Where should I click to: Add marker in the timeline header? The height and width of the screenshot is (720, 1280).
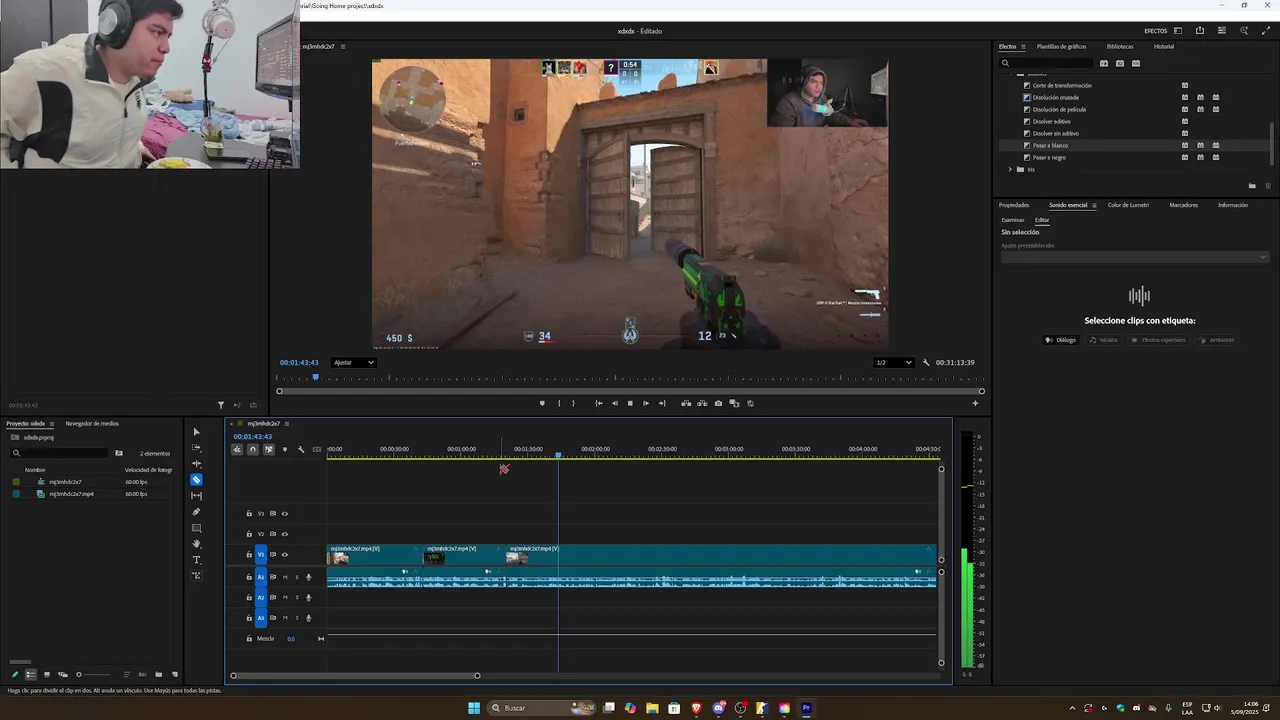pyautogui.click(x=285, y=450)
